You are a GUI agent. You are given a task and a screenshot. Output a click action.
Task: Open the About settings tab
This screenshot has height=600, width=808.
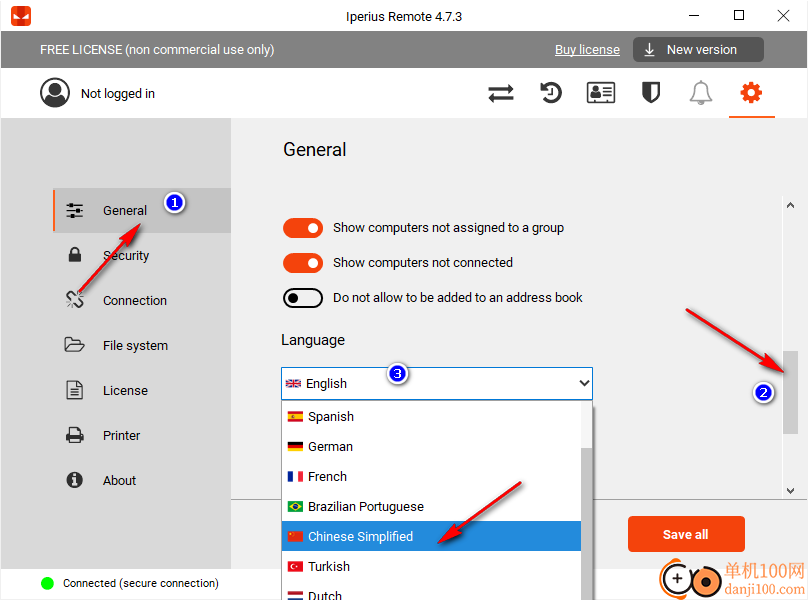tap(142, 480)
